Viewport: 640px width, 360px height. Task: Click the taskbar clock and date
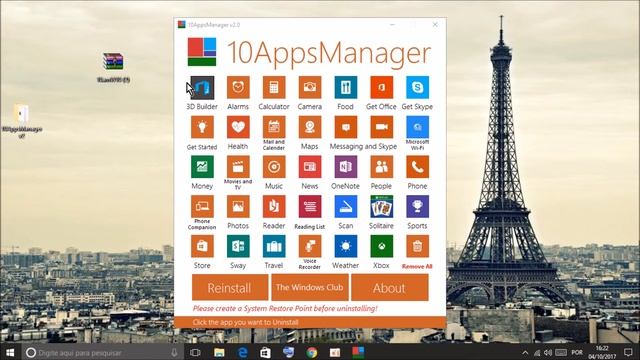(x=602, y=352)
